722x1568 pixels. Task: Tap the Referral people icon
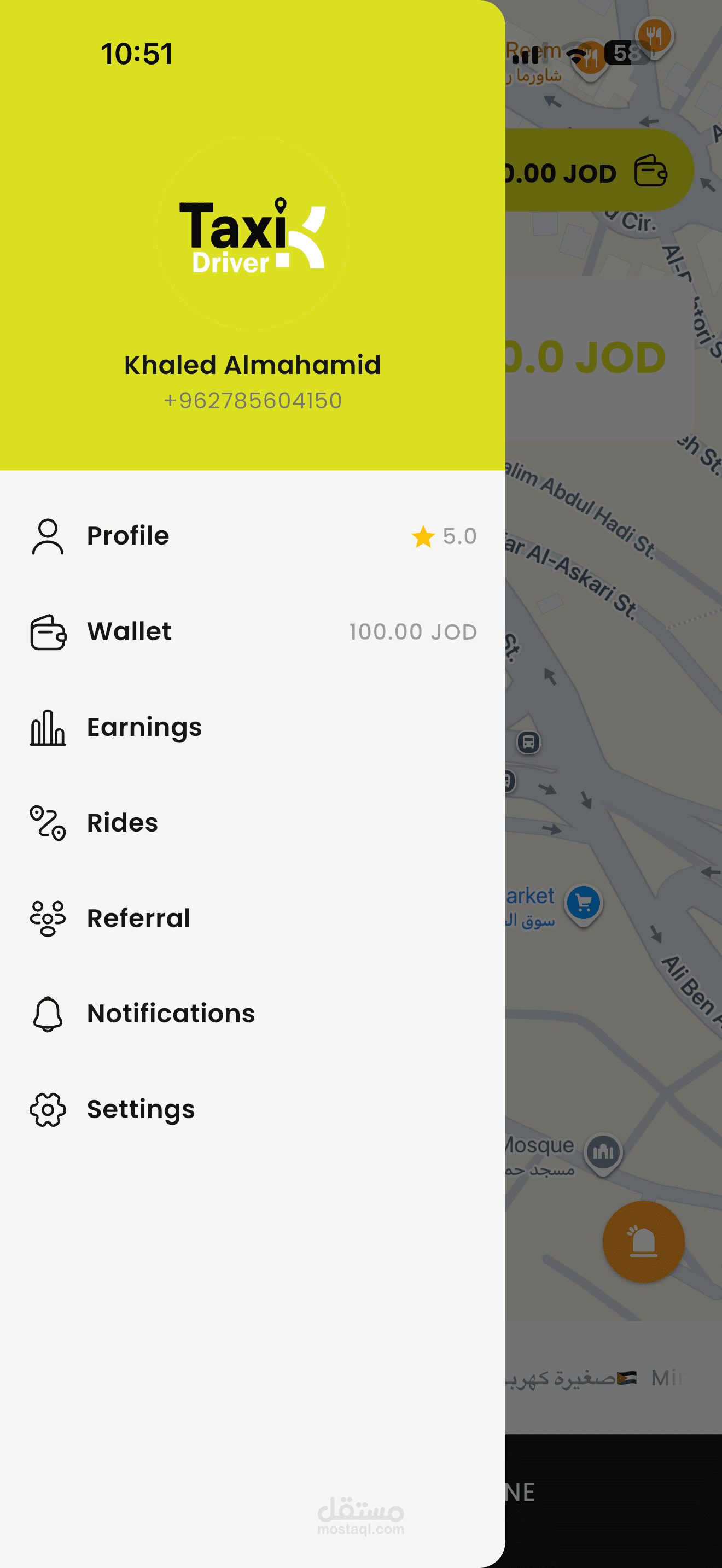pyautogui.click(x=48, y=918)
